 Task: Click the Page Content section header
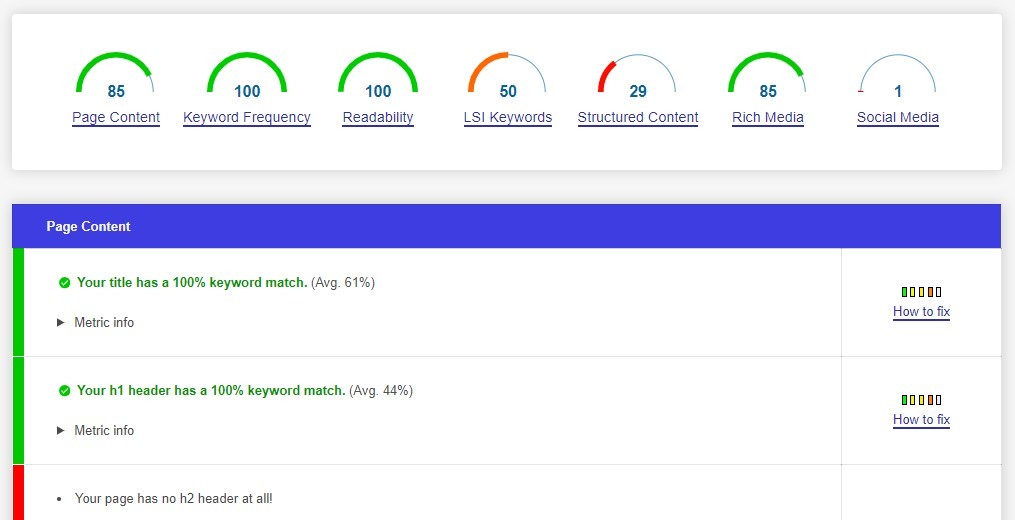coord(507,226)
